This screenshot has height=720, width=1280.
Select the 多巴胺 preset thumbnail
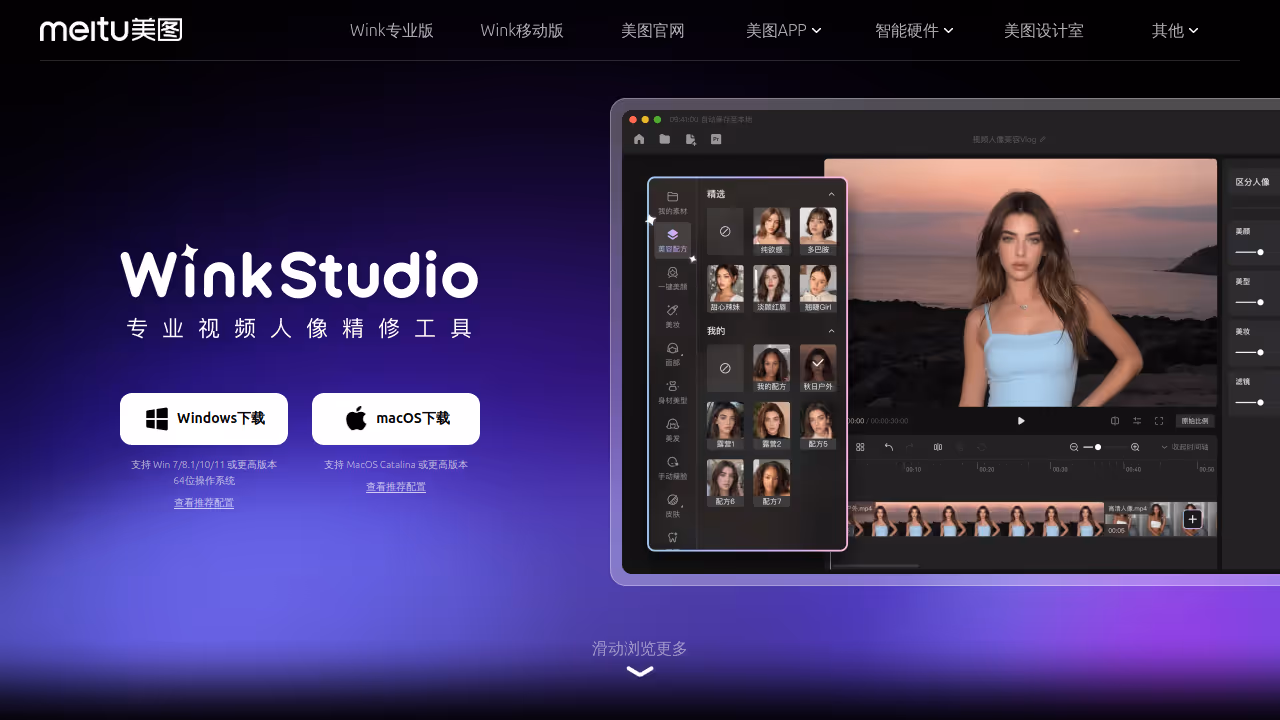coord(818,231)
